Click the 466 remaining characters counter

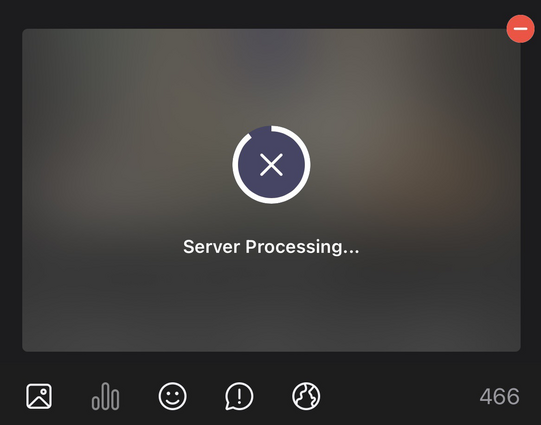click(499, 396)
